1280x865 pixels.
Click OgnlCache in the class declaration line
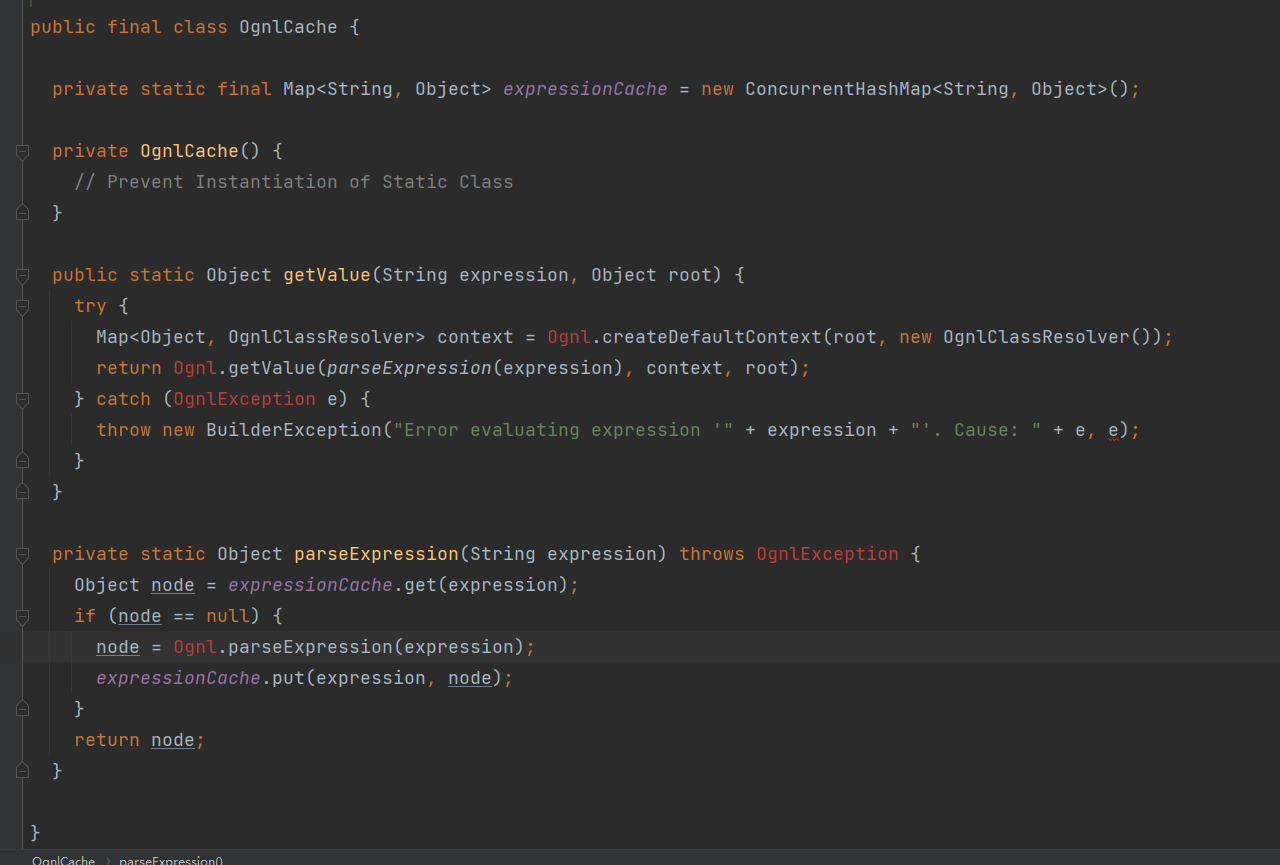click(x=289, y=27)
